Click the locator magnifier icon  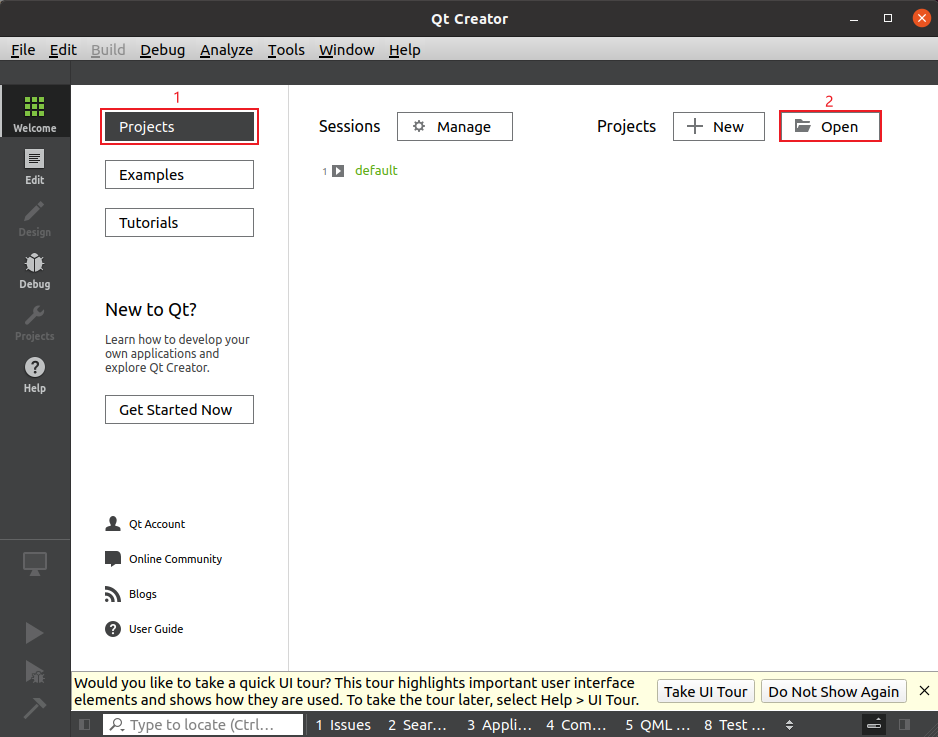click(x=117, y=724)
